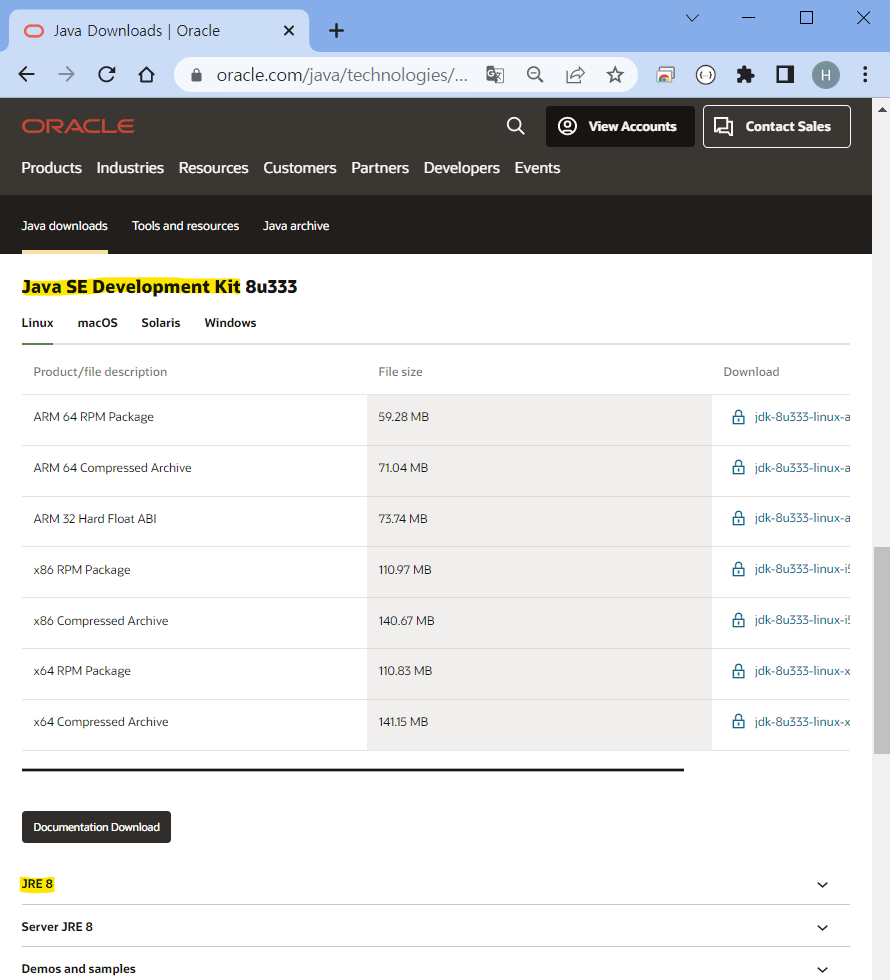Open the cast/media extension icon

(666, 75)
